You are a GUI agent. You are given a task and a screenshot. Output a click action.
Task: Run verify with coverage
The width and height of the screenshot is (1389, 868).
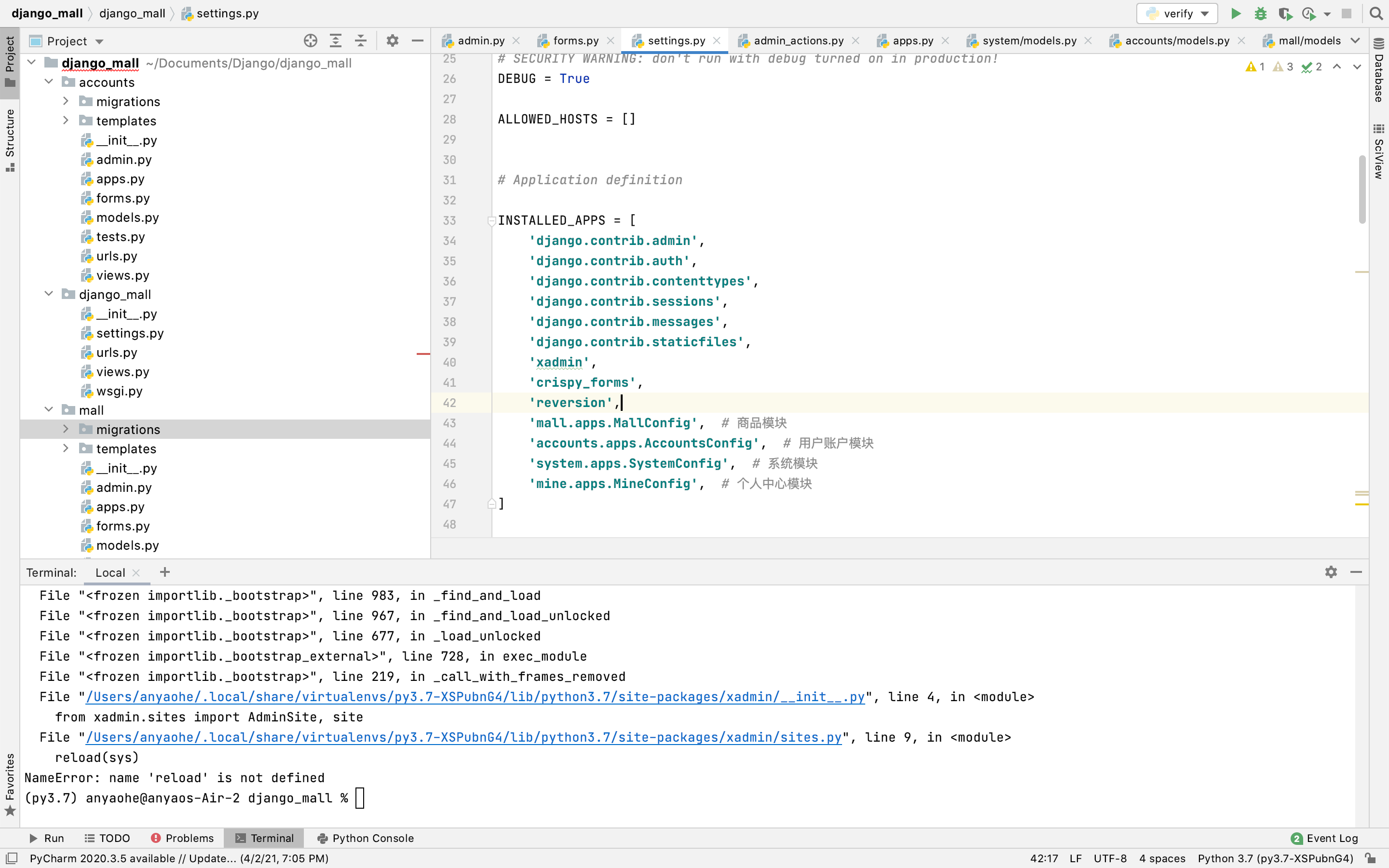pyautogui.click(x=1284, y=13)
